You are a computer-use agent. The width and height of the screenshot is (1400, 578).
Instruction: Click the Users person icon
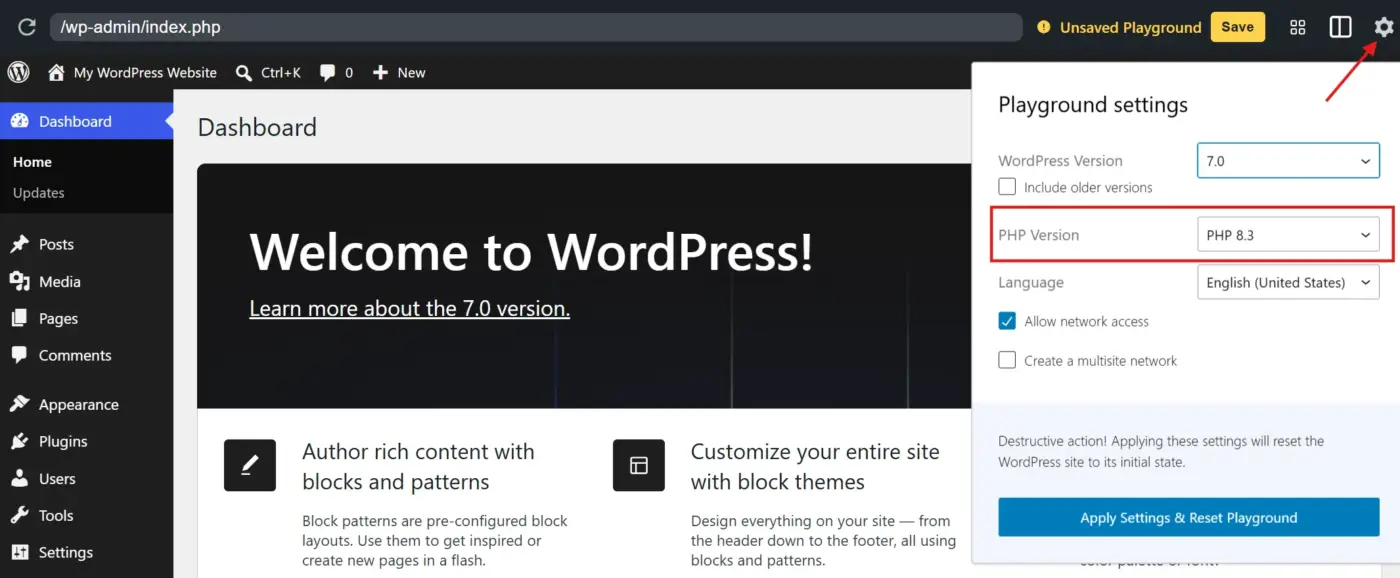pyautogui.click(x=19, y=478)
